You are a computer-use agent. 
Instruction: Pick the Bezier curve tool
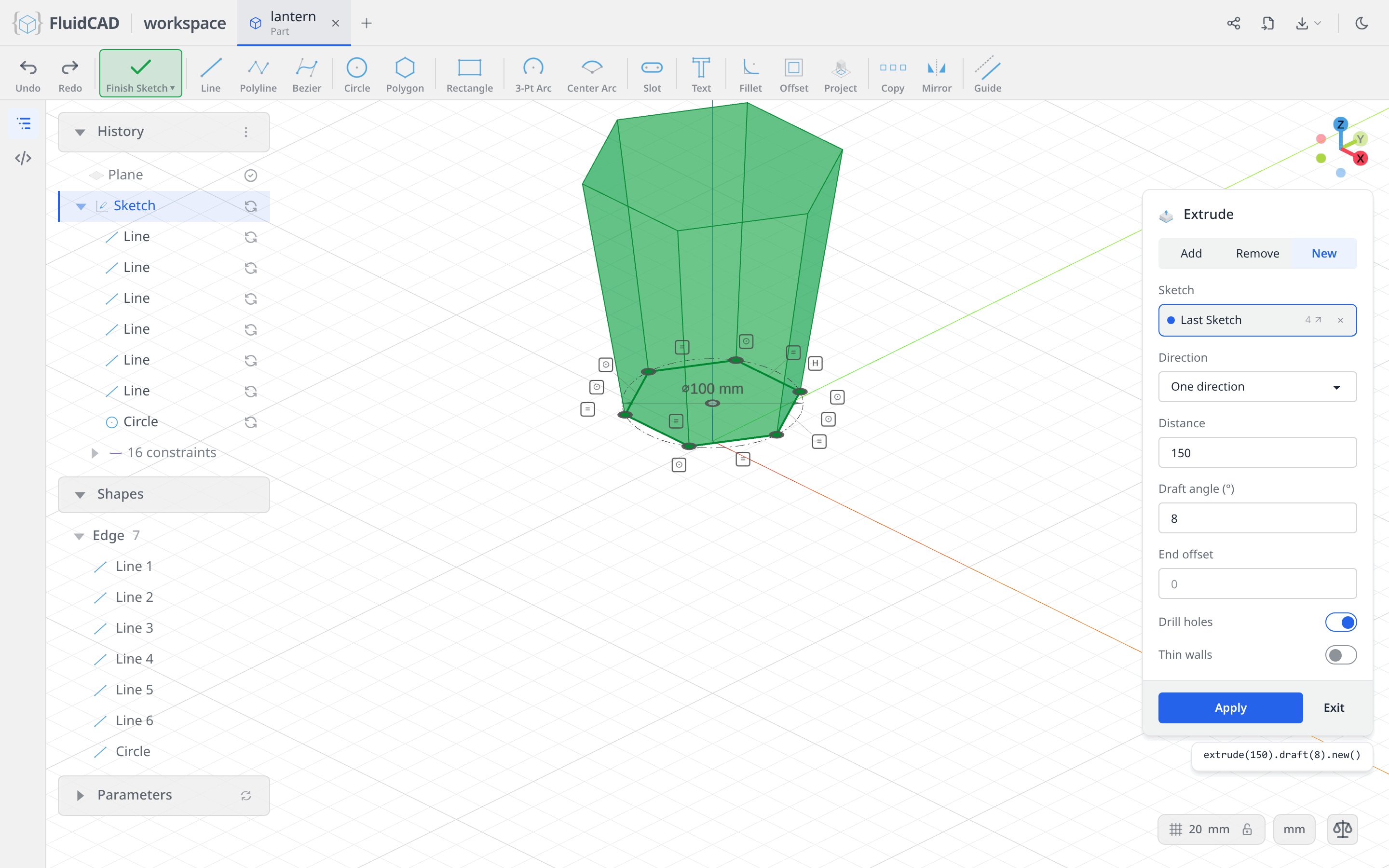tap(307, 74)
